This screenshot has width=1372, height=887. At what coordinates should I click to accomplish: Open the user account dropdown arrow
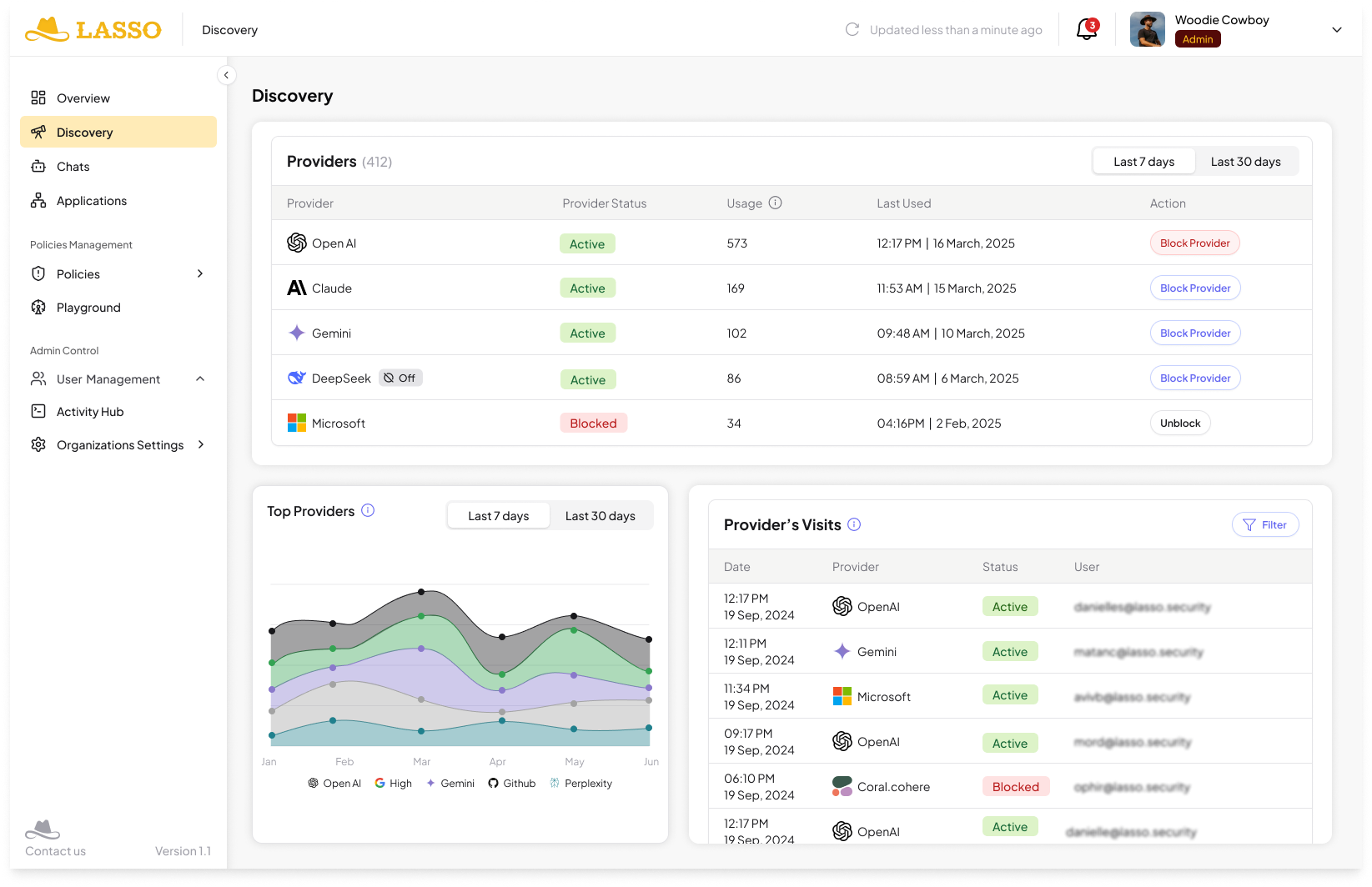1336,30
